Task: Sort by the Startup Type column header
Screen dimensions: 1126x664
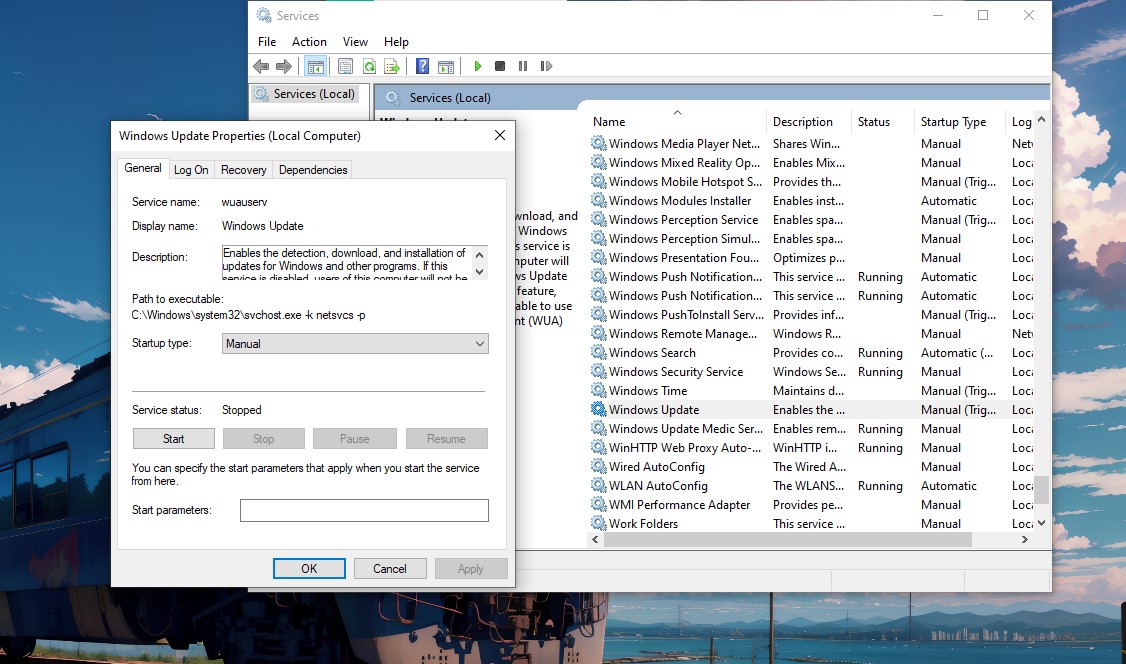Action: point(960,121)
